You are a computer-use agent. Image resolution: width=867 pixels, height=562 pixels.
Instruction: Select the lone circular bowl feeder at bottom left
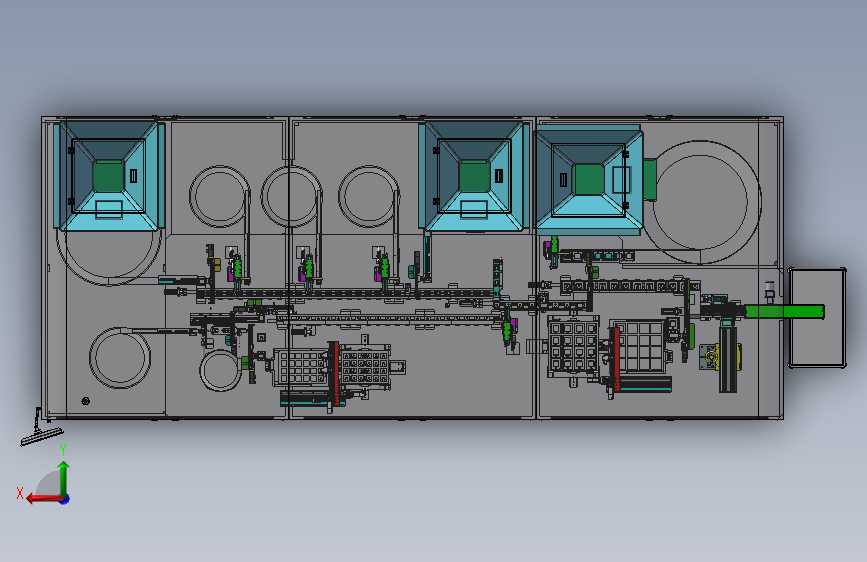tap(120, 357)
